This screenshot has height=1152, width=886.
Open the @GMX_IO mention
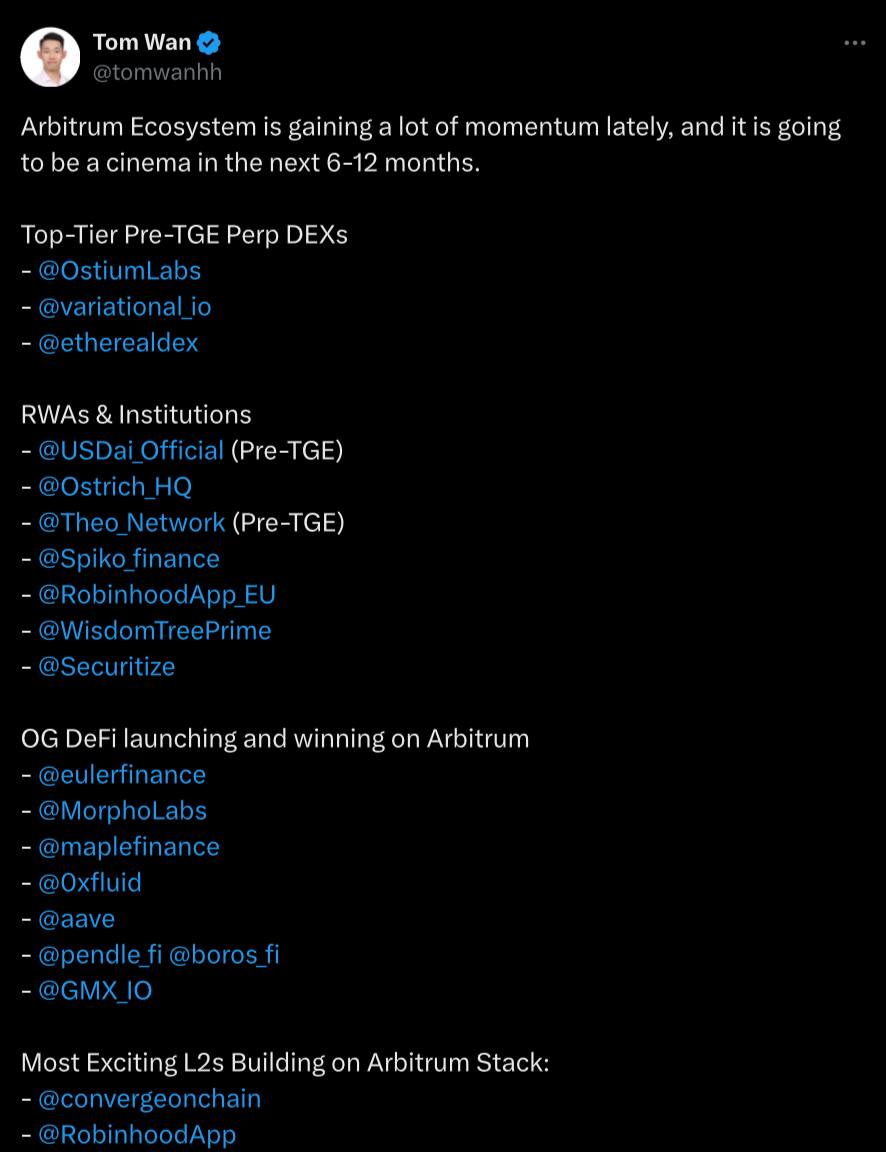click(x=95, y=991)
